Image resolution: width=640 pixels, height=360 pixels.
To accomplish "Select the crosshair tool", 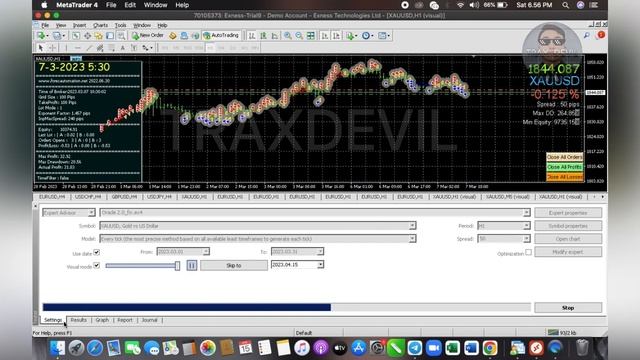I will (53, 48).
